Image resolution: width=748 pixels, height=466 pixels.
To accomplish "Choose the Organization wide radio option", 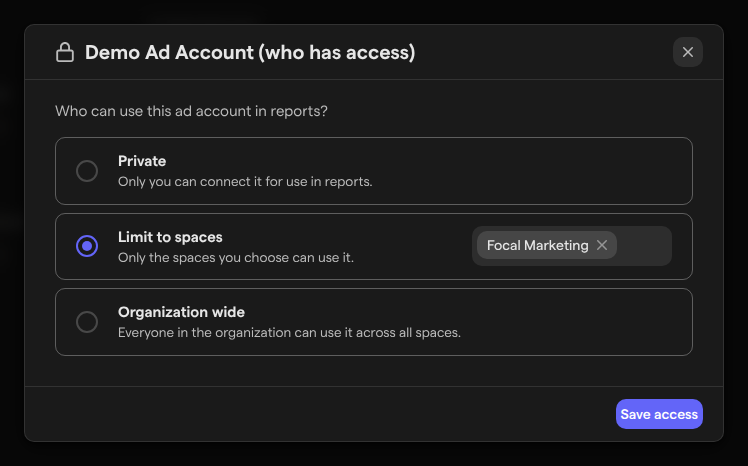I will pos(87,322).
